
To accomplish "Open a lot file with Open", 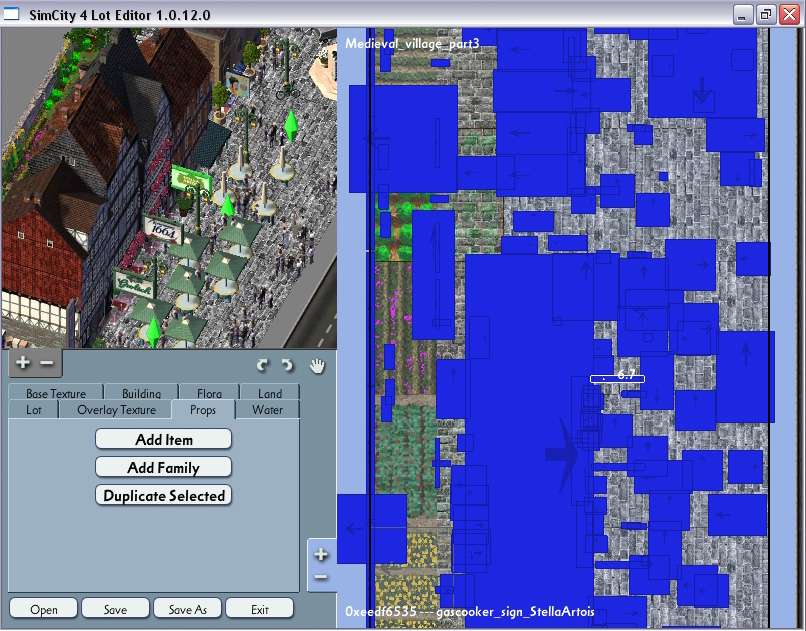I will 44,609.
